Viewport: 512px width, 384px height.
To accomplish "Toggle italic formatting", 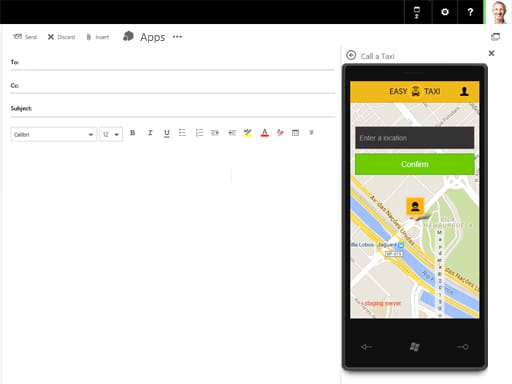I will 150,133.
